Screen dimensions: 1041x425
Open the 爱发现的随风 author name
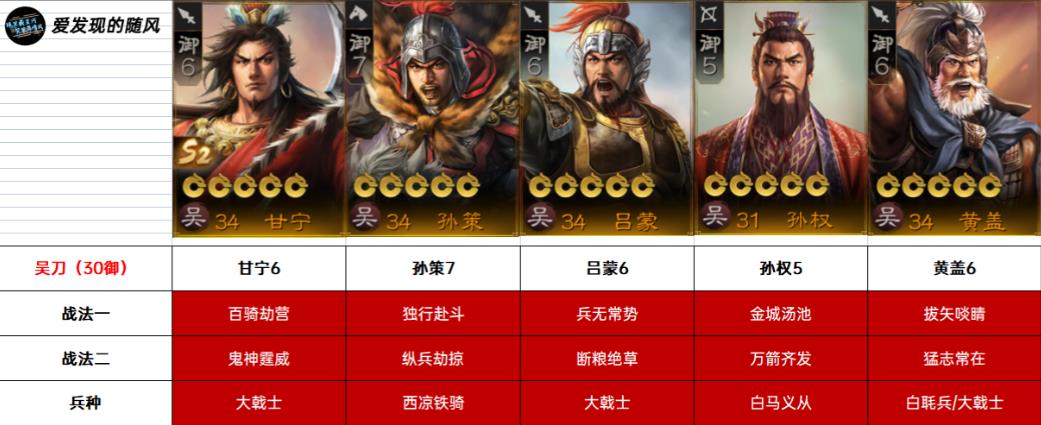(x=106, y=27)
